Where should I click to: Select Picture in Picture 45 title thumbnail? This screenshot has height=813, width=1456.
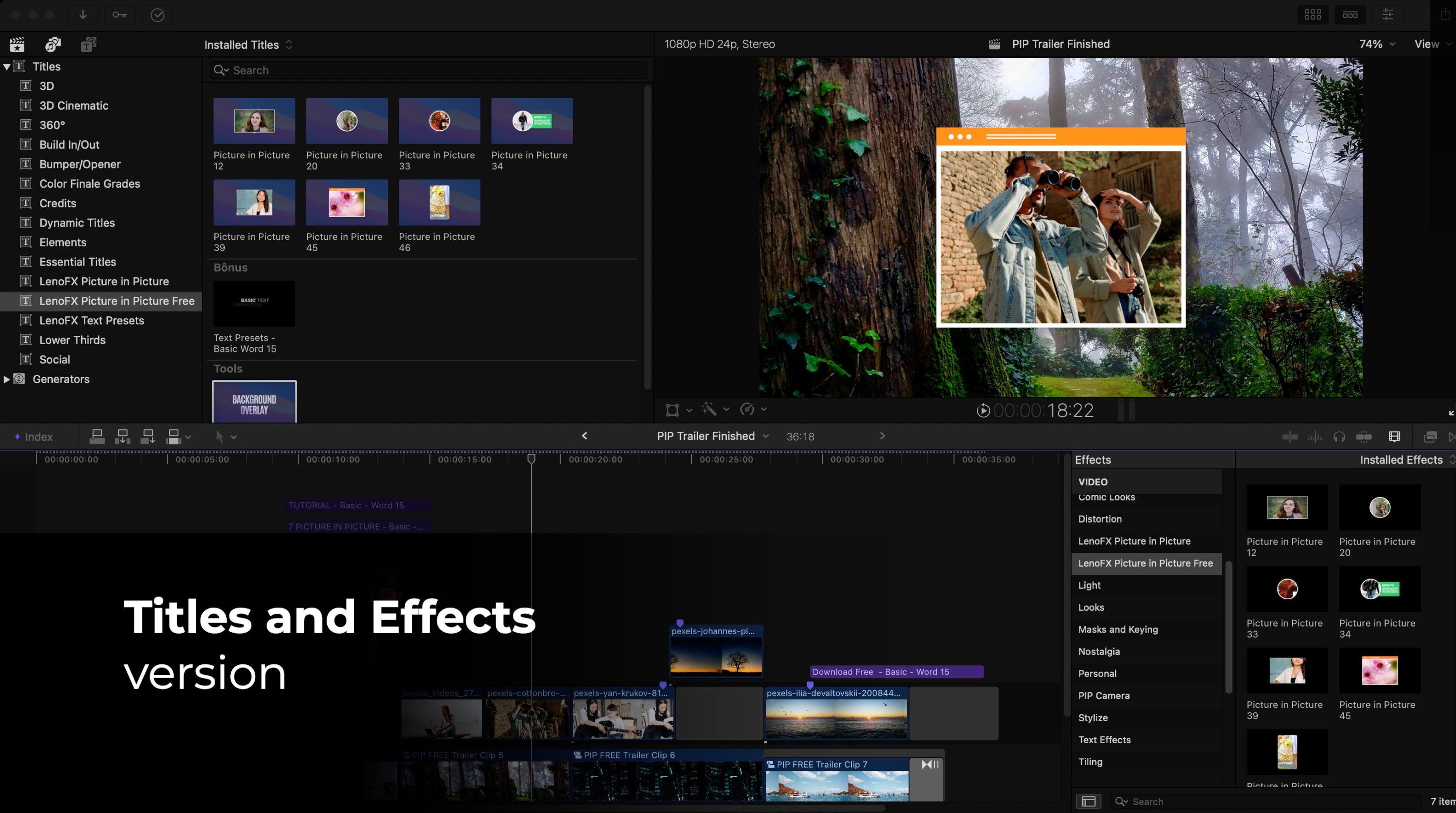click(x=346, y=203)
